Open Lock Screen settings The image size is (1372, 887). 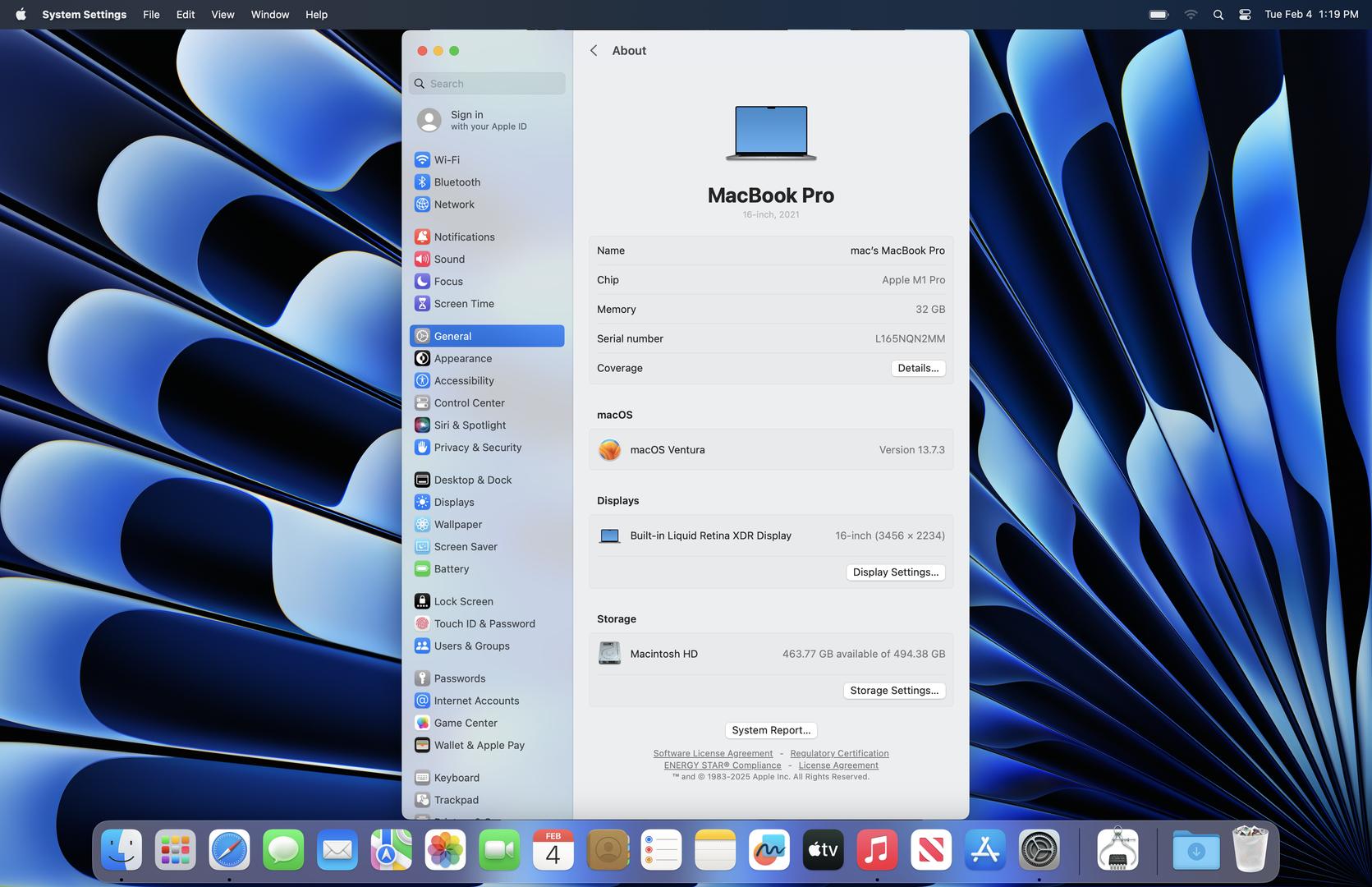pos(487,601)
